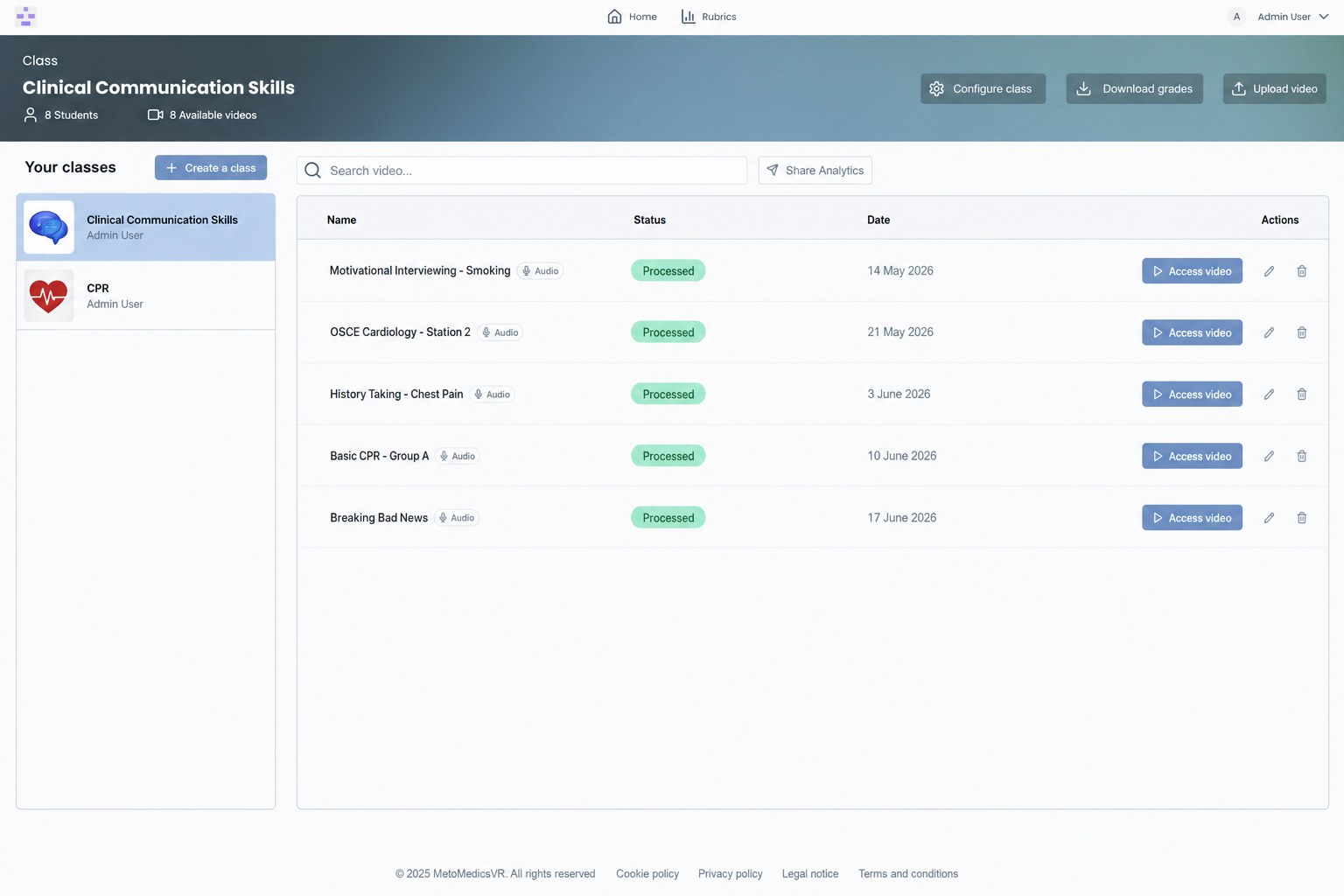Access video for Basic CPR - Group A
Image resolution: width=1344 pixels, height=896 pixels.
click(x=1192, y=456)
